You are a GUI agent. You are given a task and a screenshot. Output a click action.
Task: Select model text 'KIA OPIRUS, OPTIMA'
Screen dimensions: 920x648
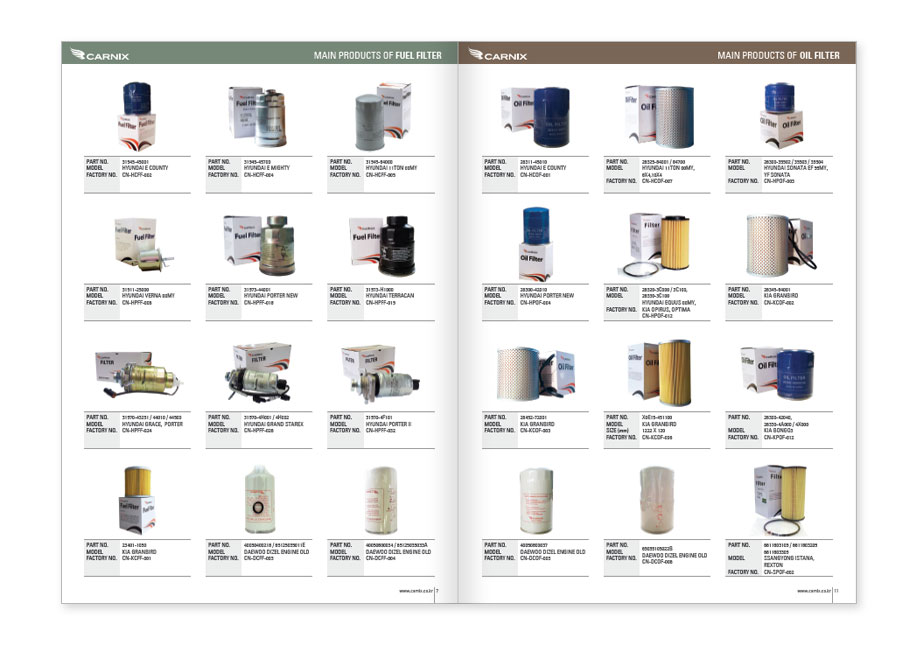tap(665, 309)
